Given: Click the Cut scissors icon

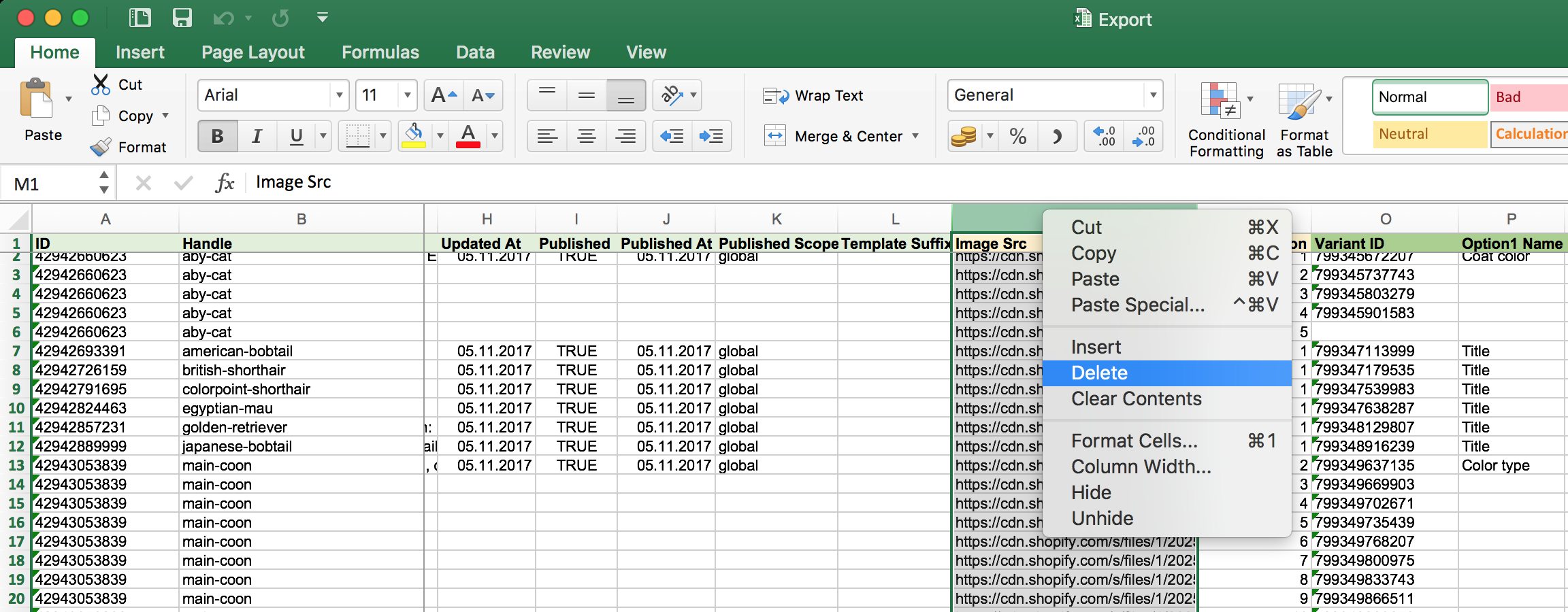Looking at the screenshot, I should (101, 84).
